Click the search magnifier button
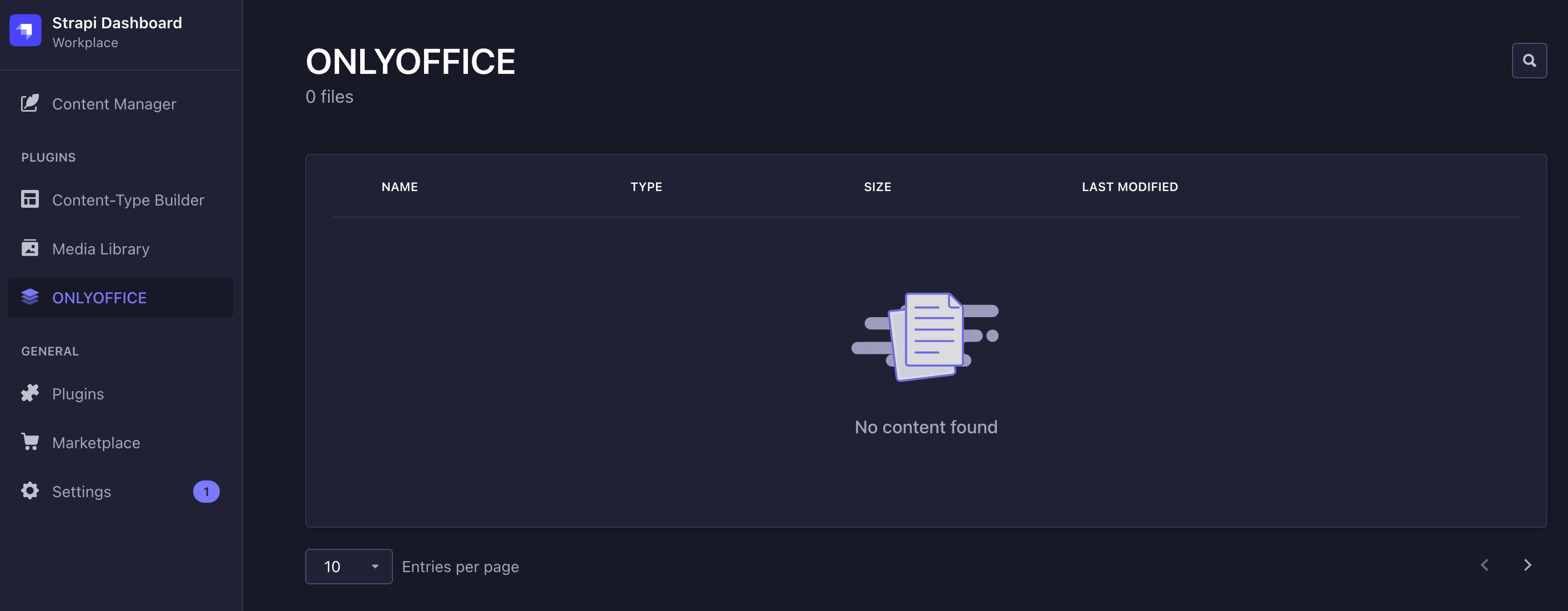This screenshot has width=1568, height=611. point(1529,61)
